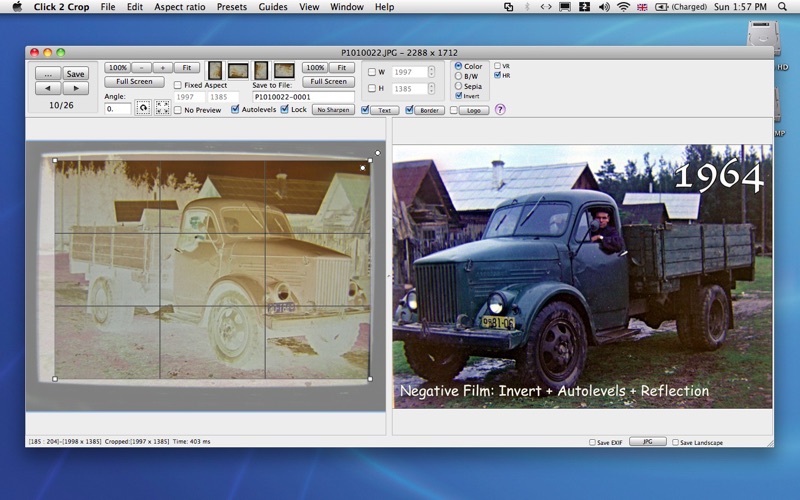The image size is (800, 500).
Task: Select the second landscape preset thumbnail
Action: (x=284, y=70)
